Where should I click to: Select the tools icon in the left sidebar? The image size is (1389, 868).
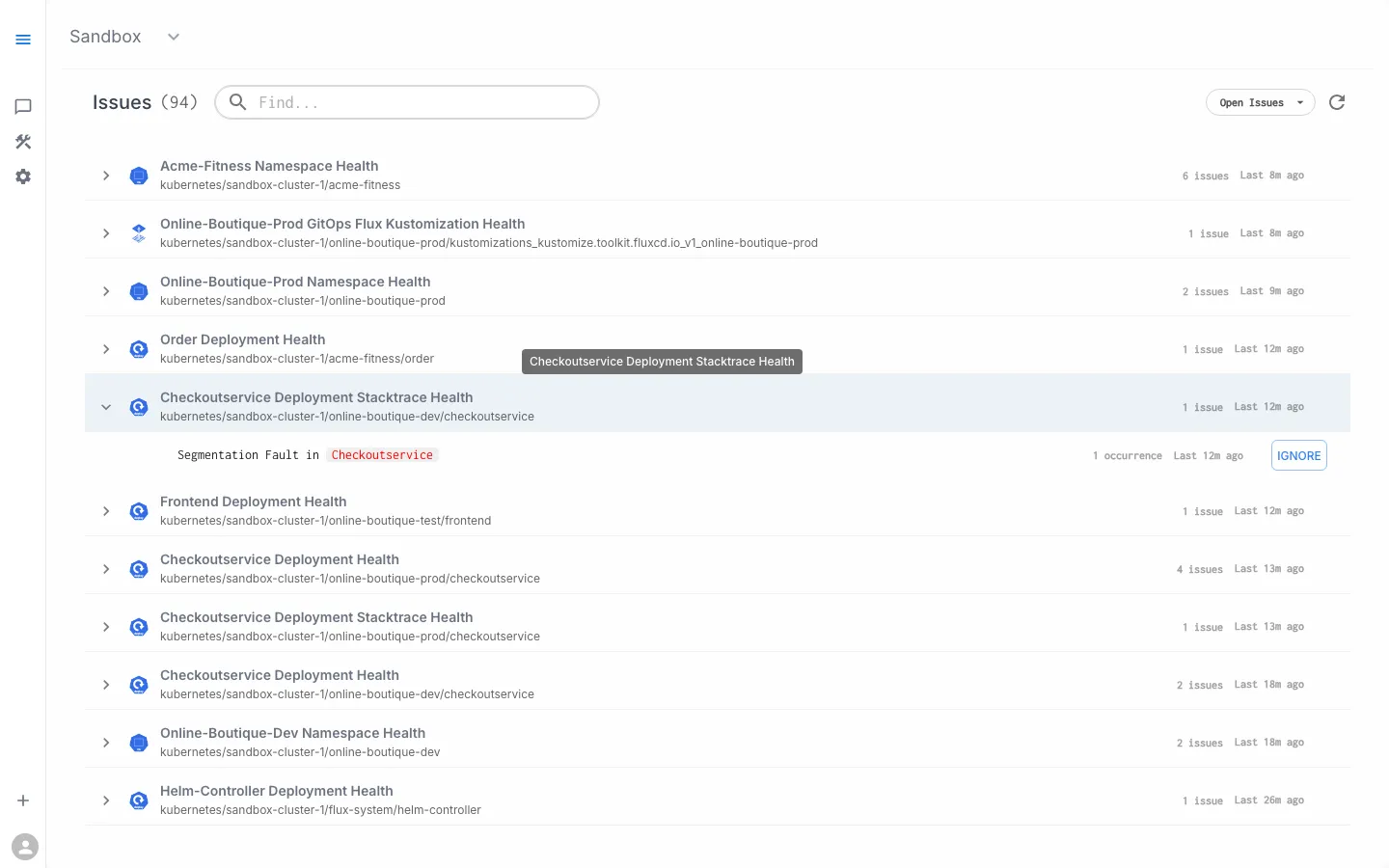pos(23,141)
